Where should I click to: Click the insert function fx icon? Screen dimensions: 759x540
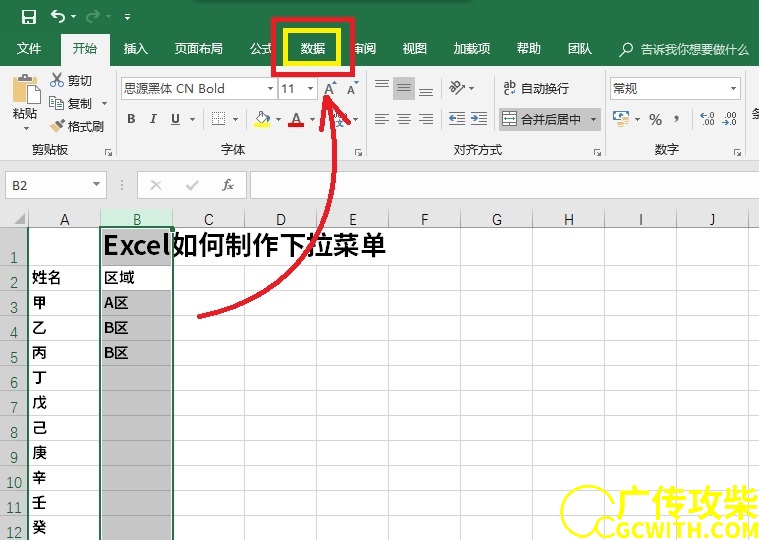coord(228,185)
